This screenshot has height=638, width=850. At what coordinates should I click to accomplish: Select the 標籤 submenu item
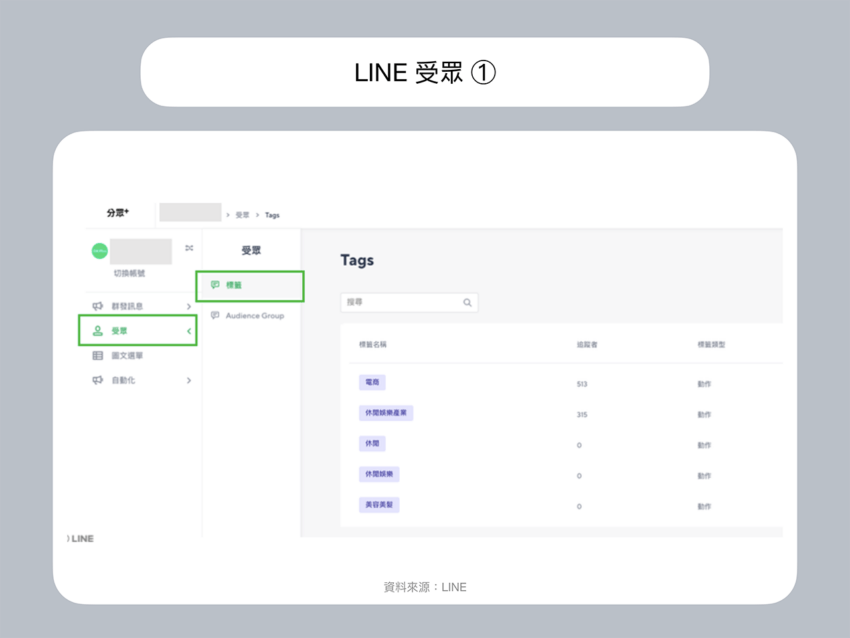[233, 284]
